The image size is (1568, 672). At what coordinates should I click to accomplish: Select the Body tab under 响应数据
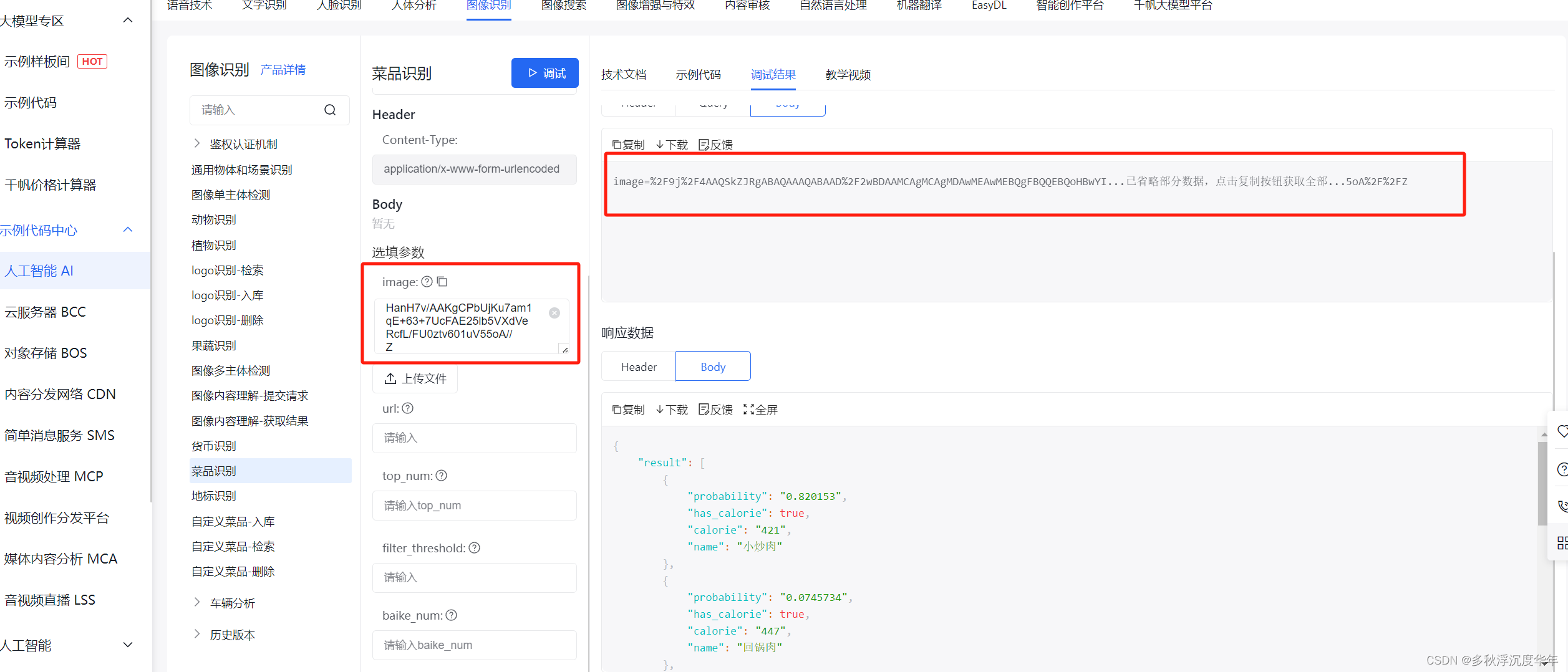713,367
